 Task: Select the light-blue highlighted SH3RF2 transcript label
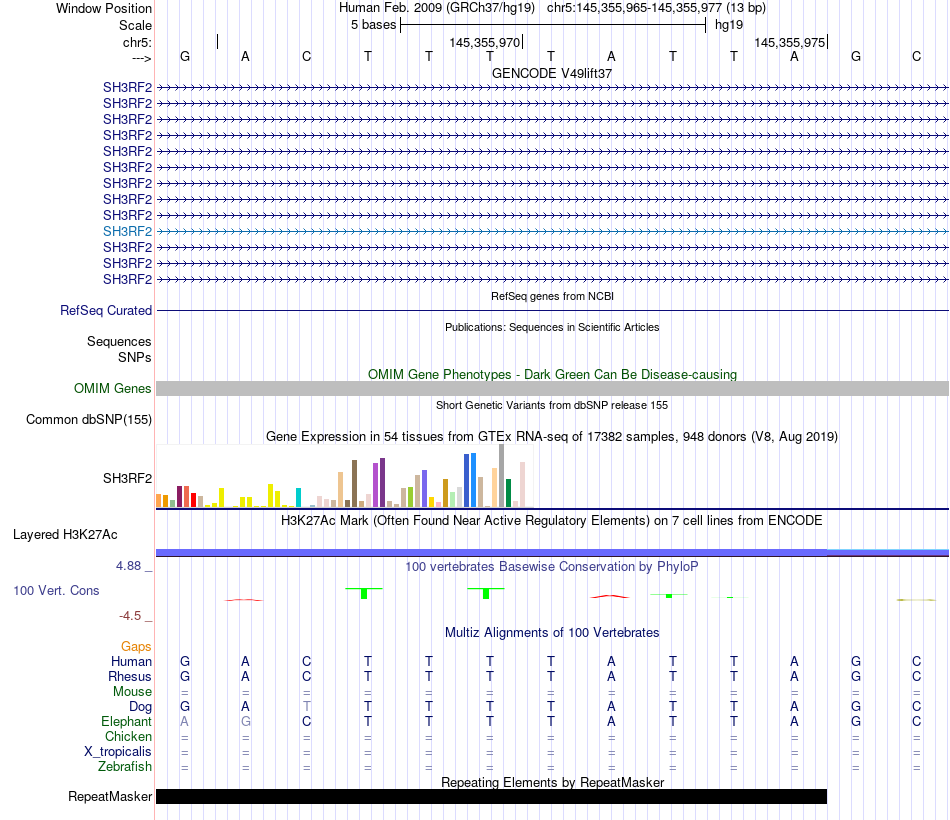(127, 232)
